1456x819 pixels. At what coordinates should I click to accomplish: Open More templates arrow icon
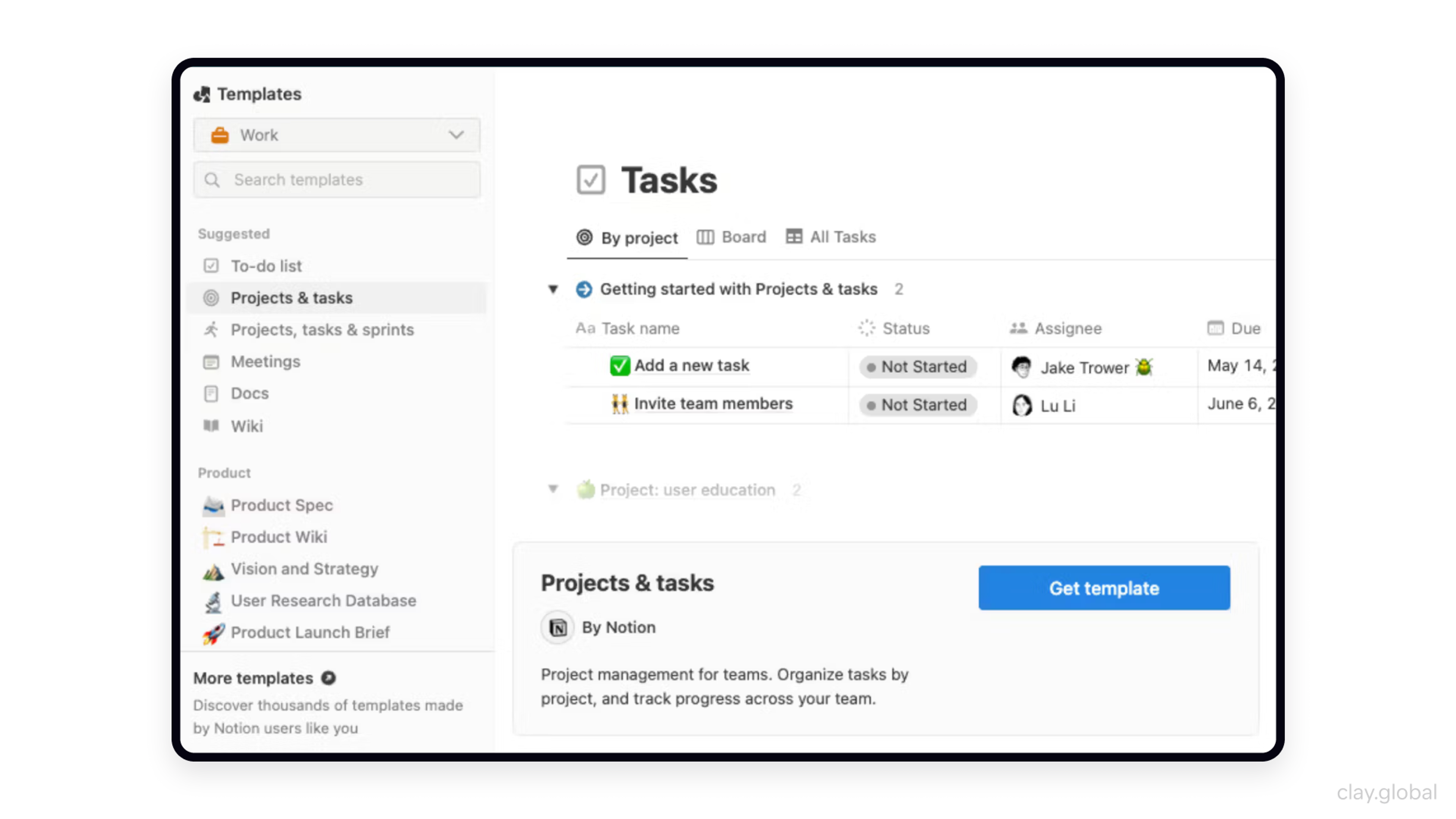click(x=328, y=678)
